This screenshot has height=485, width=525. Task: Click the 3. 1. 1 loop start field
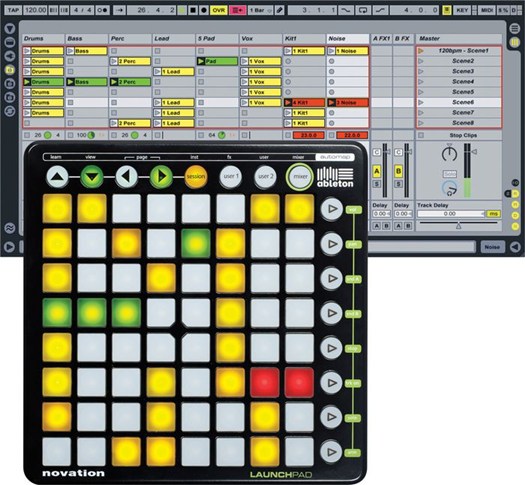(312, 10)
